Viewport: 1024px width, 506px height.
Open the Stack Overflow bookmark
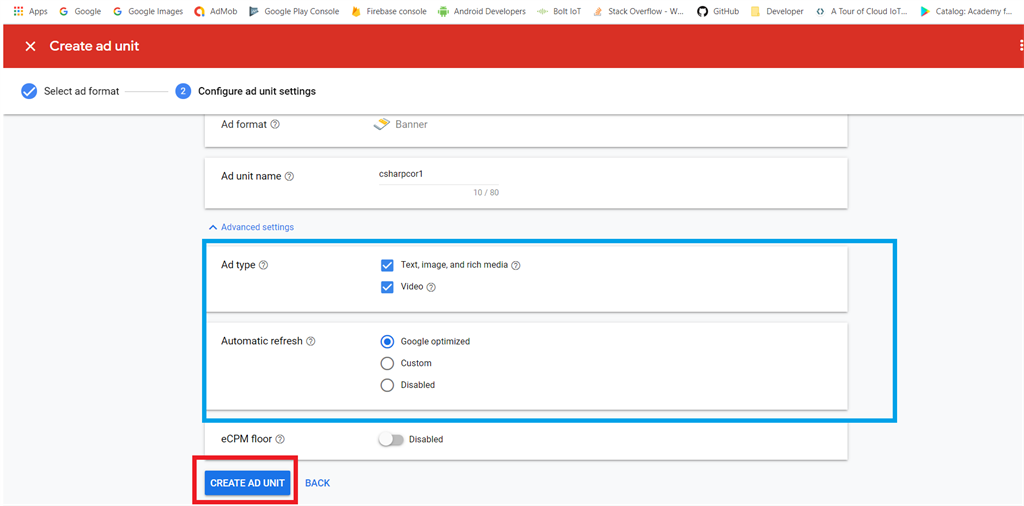click(x=638, y=11)
